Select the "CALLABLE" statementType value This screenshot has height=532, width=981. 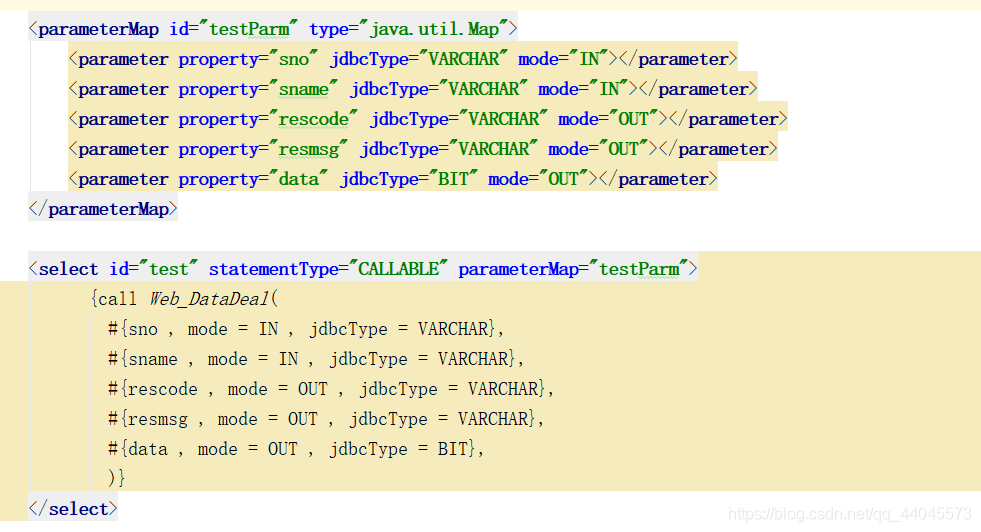pyautogui.click(x=398, y=269)
